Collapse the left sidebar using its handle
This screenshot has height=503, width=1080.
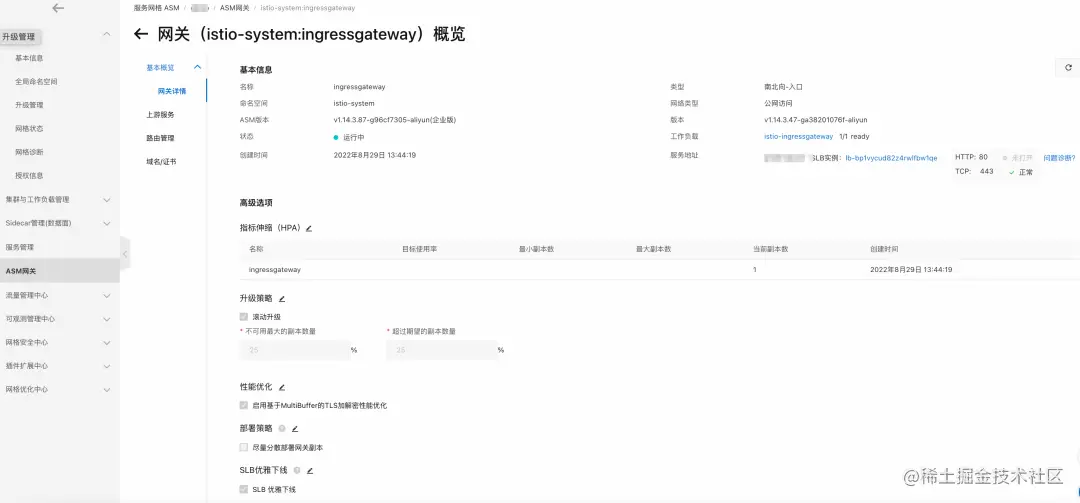(x=125, y=254)
